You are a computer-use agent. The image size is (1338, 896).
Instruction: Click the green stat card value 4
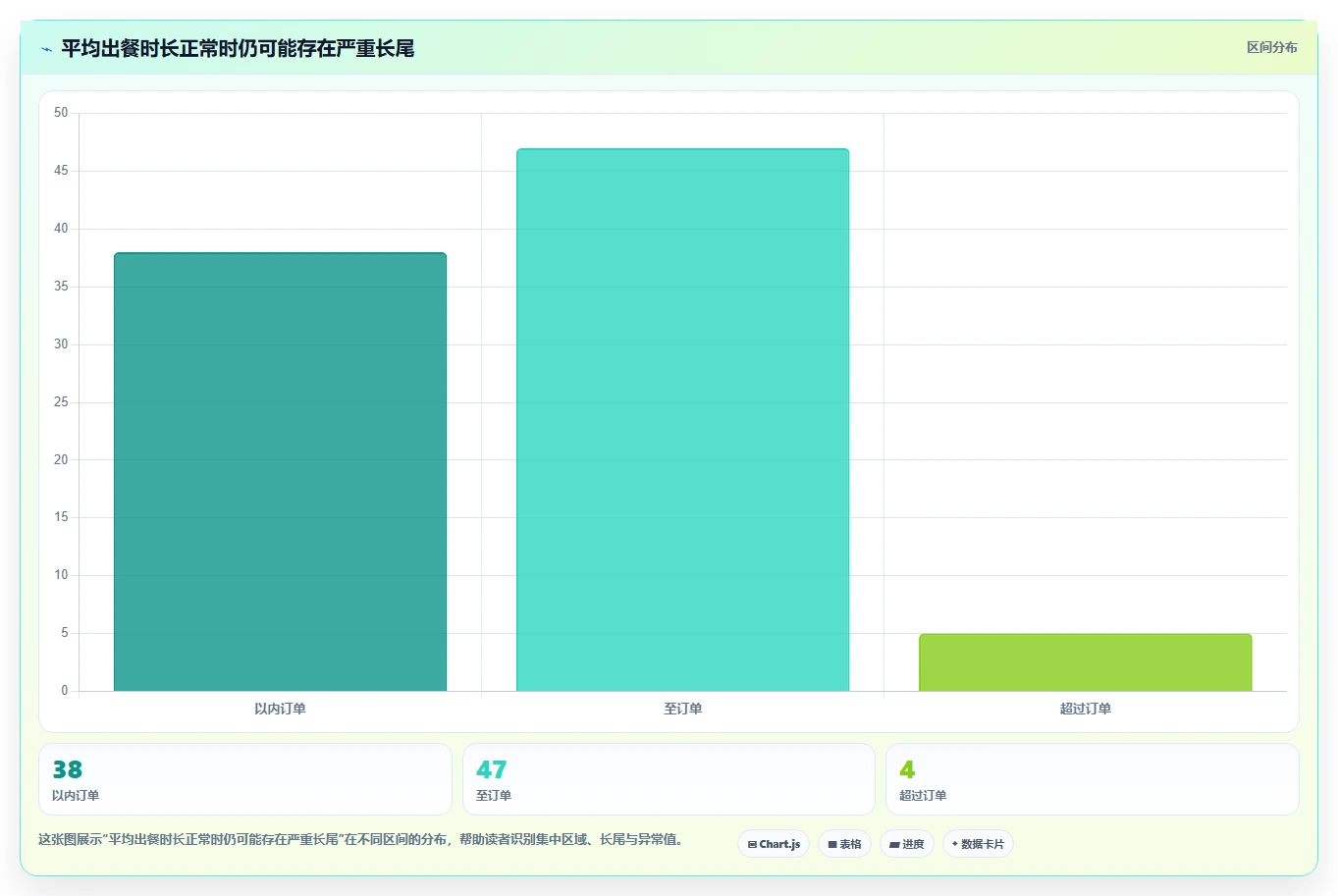[907, 769]
